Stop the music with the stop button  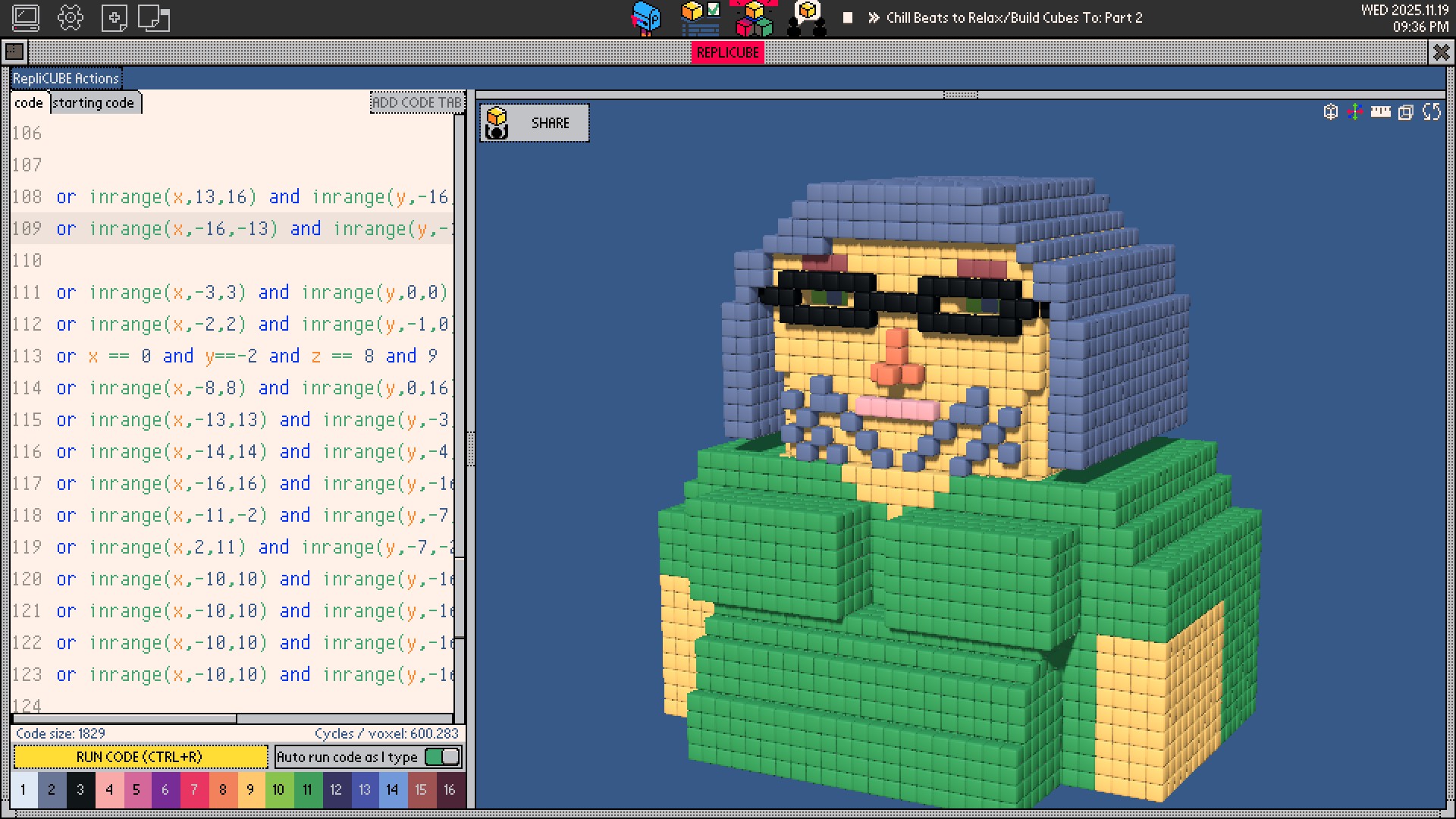click(848, 17)
